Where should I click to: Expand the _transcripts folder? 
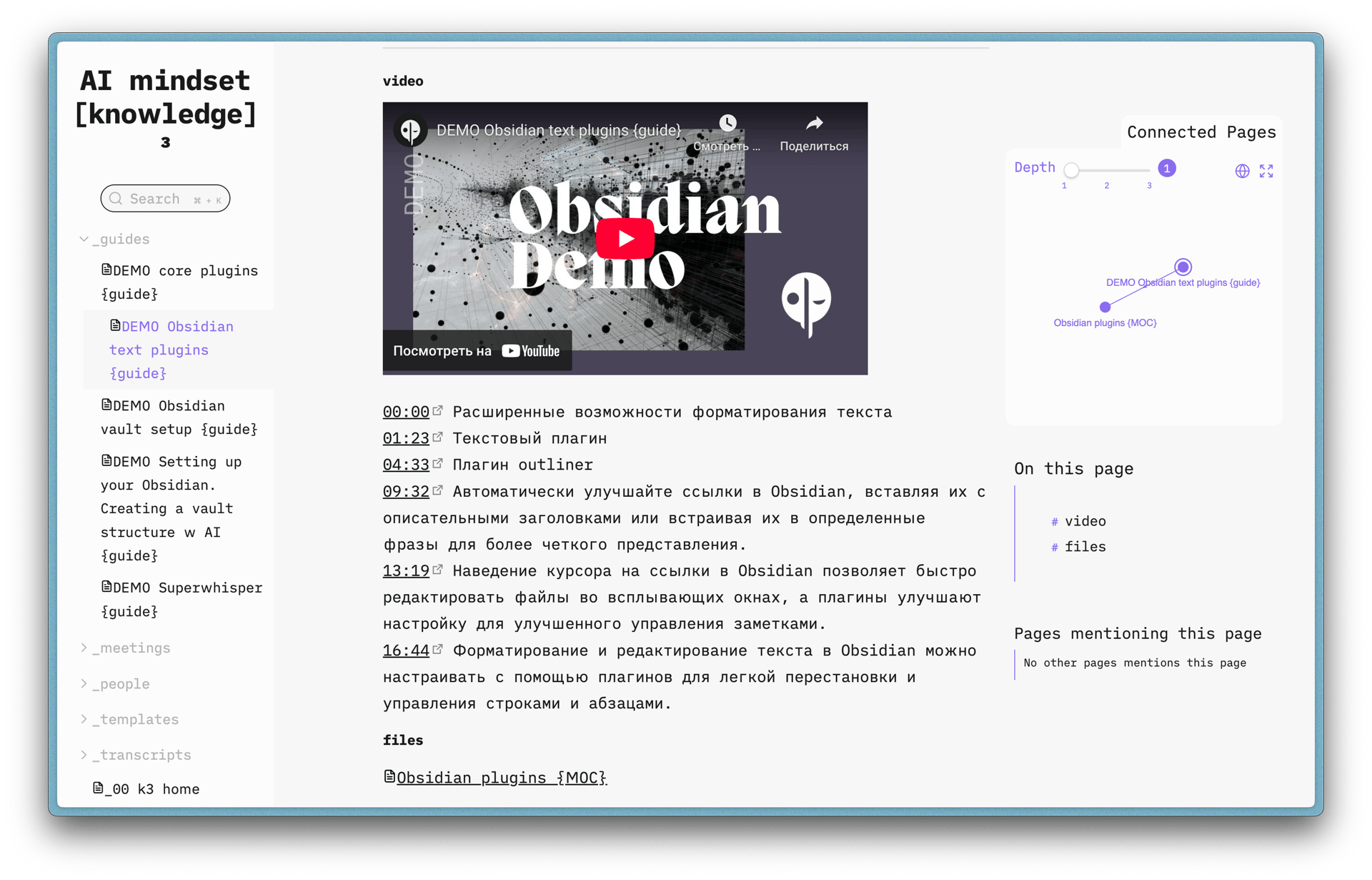click(x=135, y=756)
